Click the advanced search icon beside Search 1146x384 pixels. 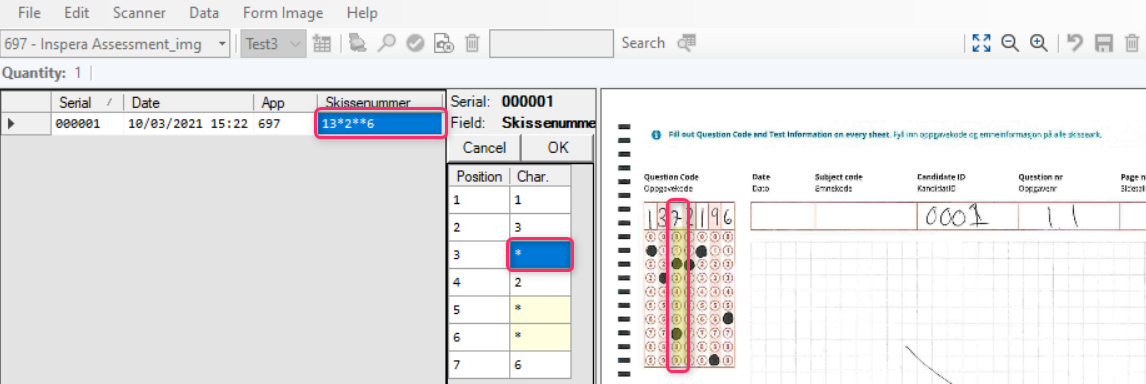tap(686, 43)
